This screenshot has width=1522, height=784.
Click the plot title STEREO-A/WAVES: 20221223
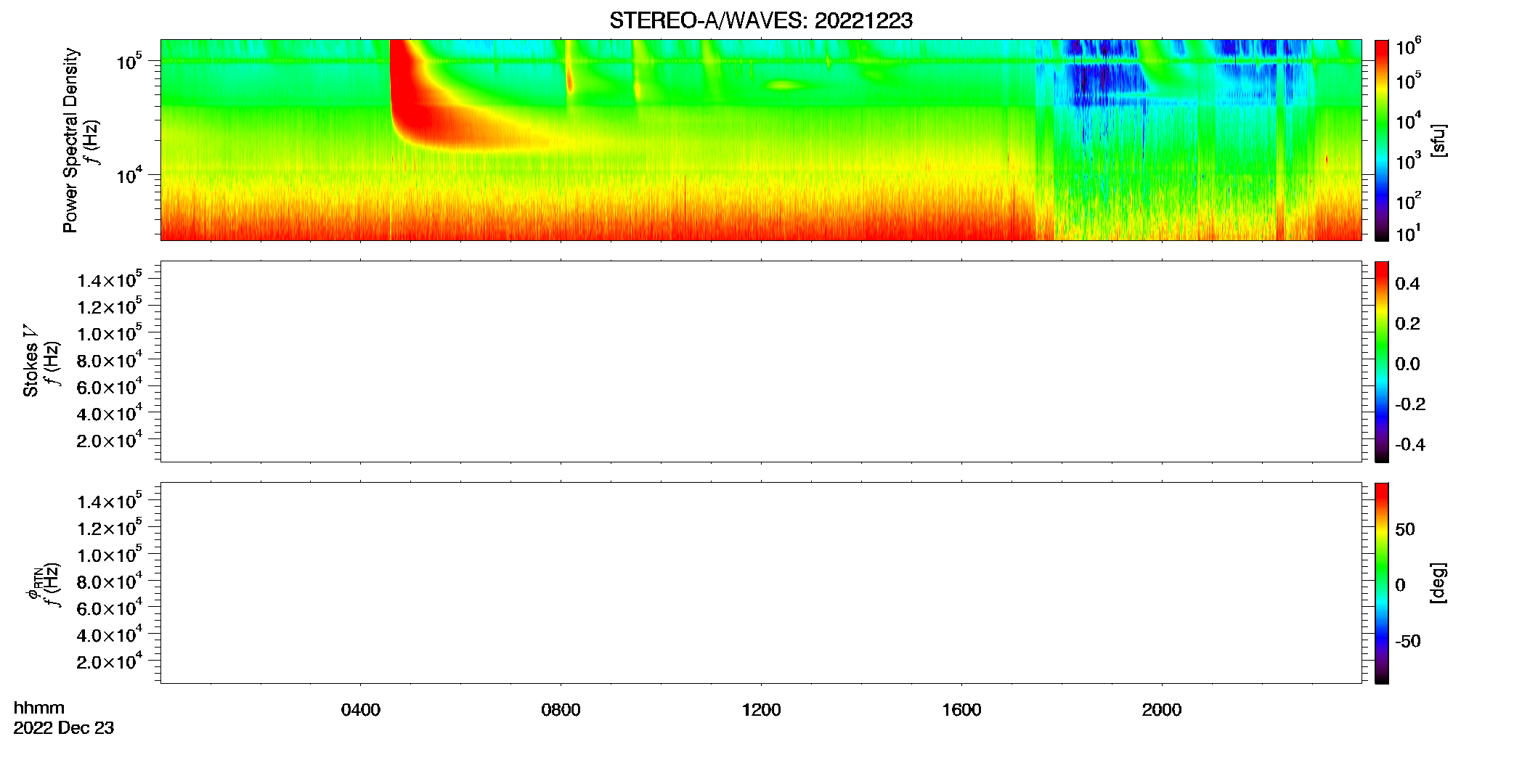[760, 21]
